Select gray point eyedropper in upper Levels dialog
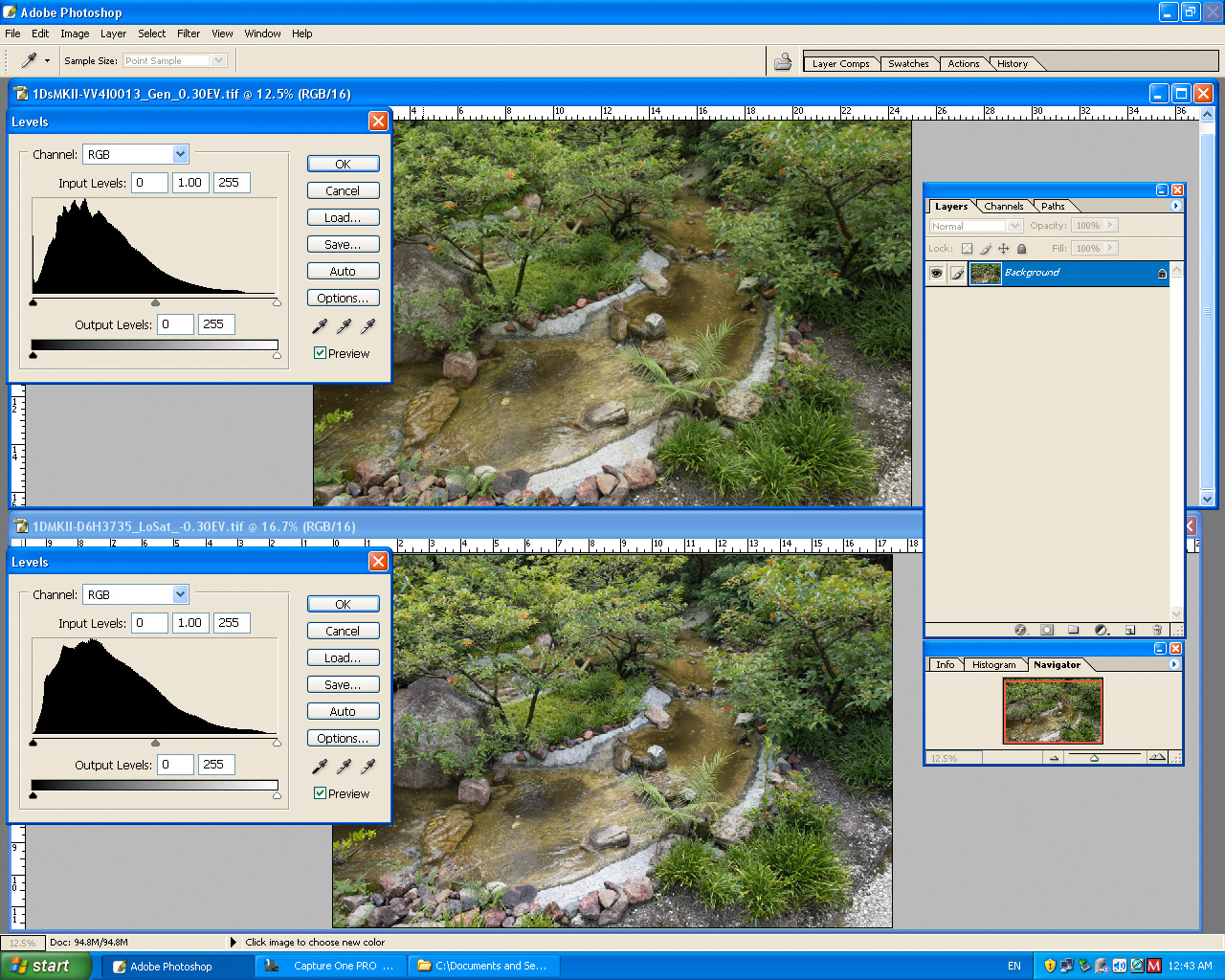The image size is (1225, 980). 344,326
